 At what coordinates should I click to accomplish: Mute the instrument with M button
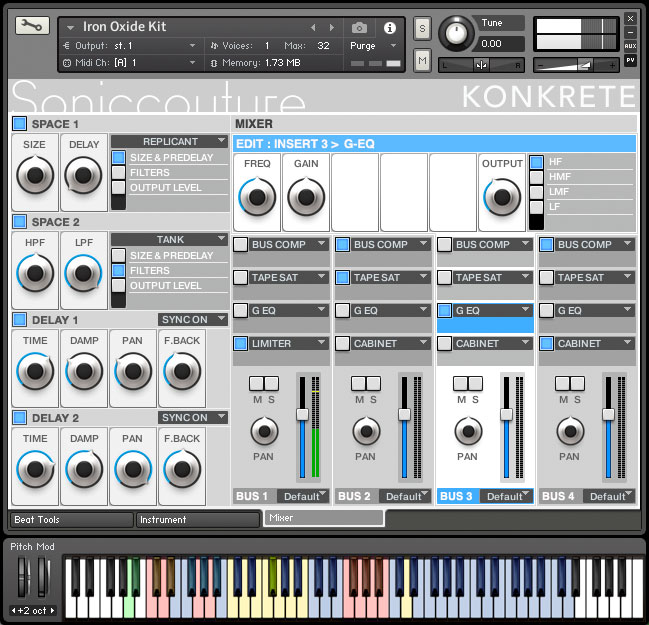click(422, 61)
